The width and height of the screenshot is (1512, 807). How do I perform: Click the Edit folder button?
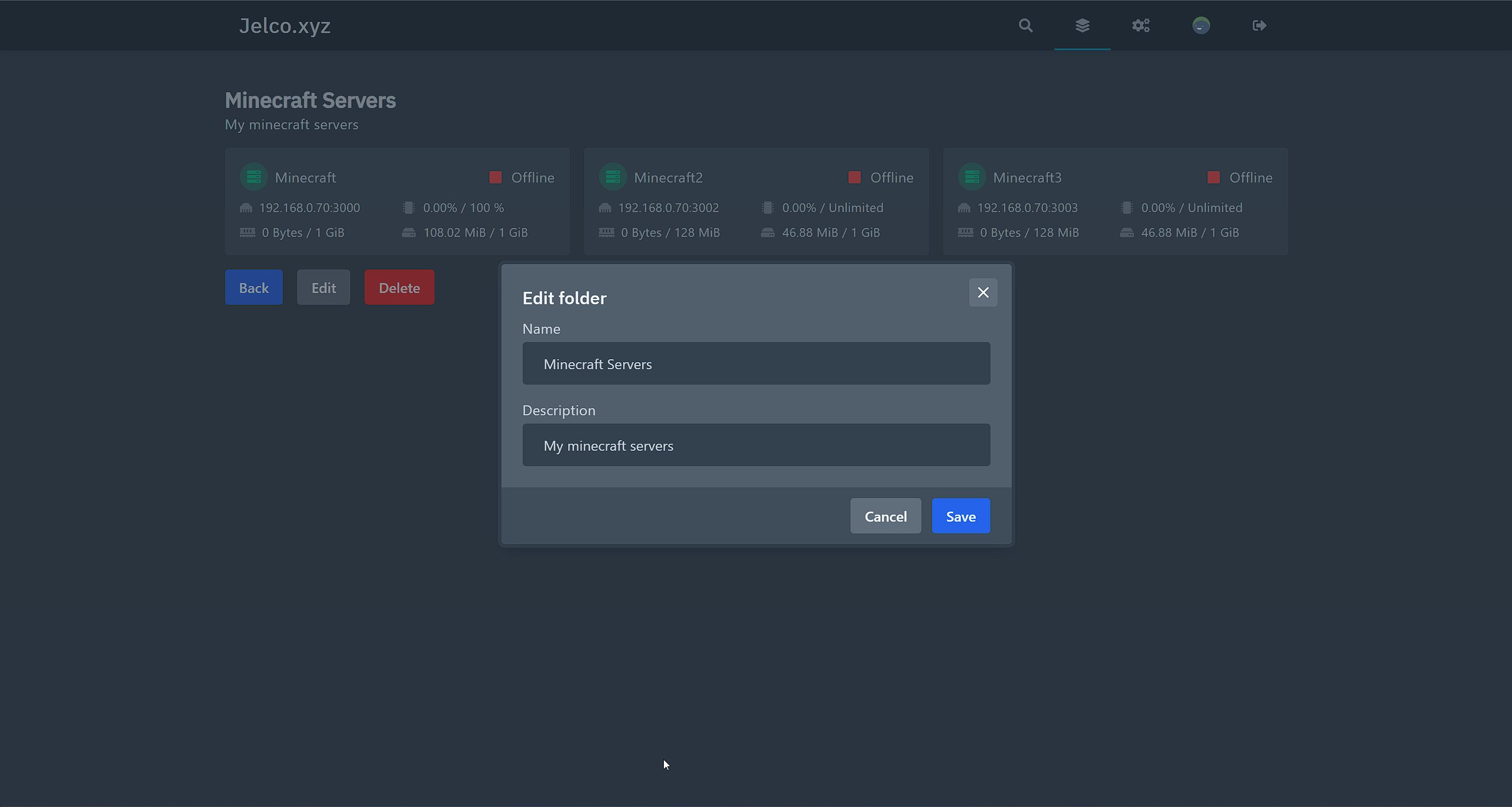point(324,287)
